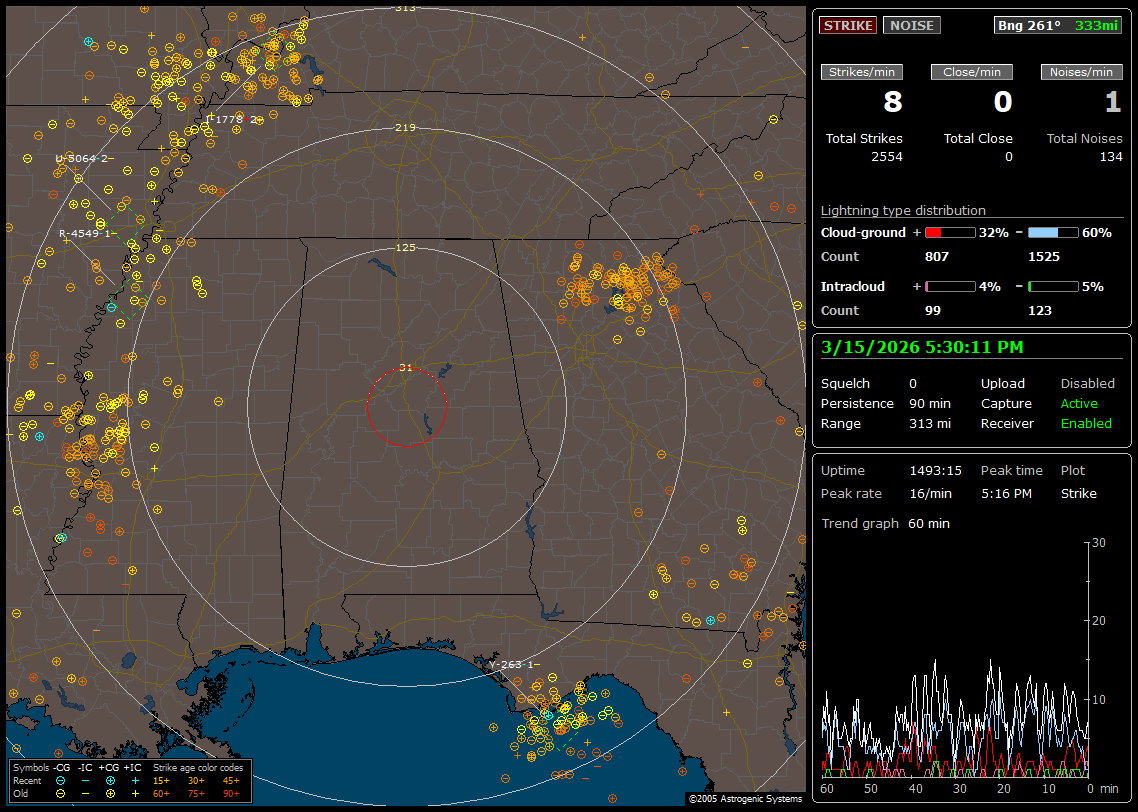The image size is (1138, 812).
Task: Click the storm cell label I-1778-2
Action: pyautogui.click(x=233, y=119)
